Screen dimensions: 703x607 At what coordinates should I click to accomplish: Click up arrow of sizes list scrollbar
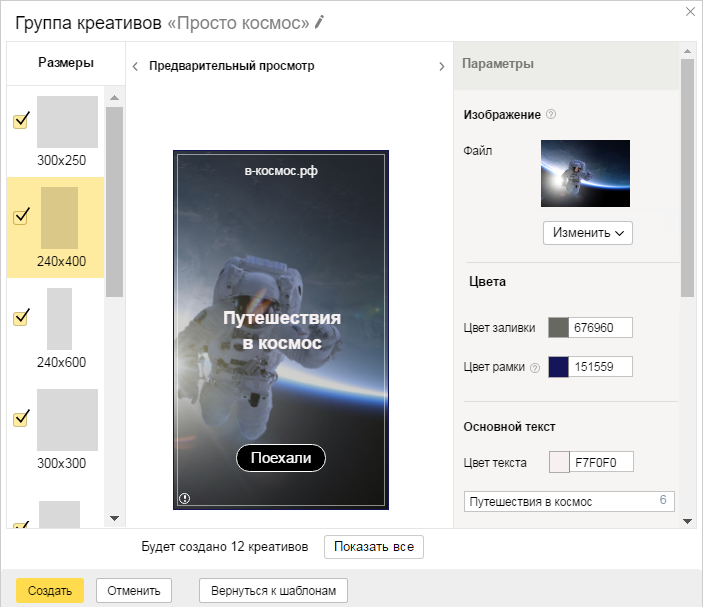click(114, 97)
